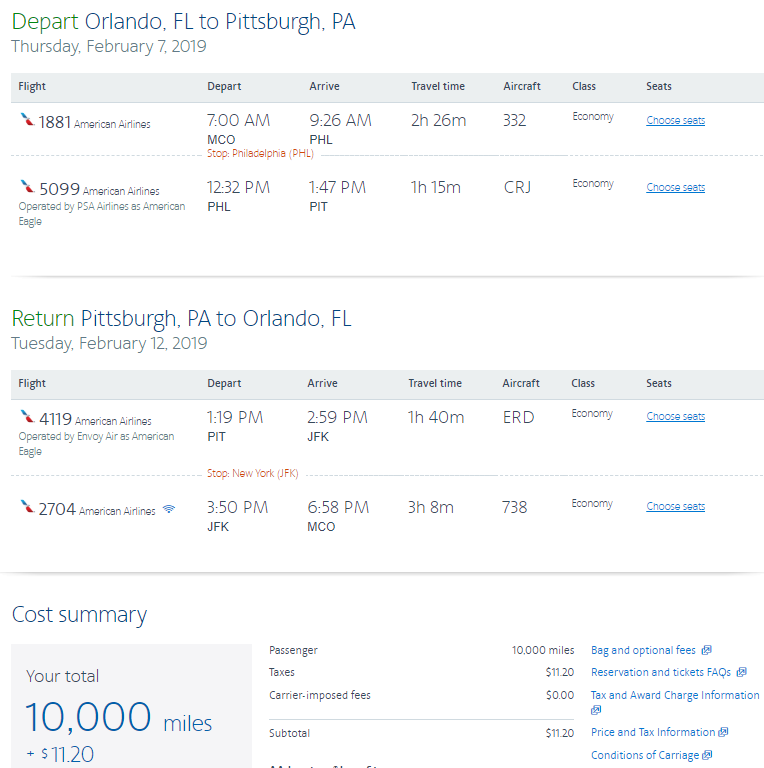
Task: View Tax and Award Charge Information
Action: tap(675, 695)
